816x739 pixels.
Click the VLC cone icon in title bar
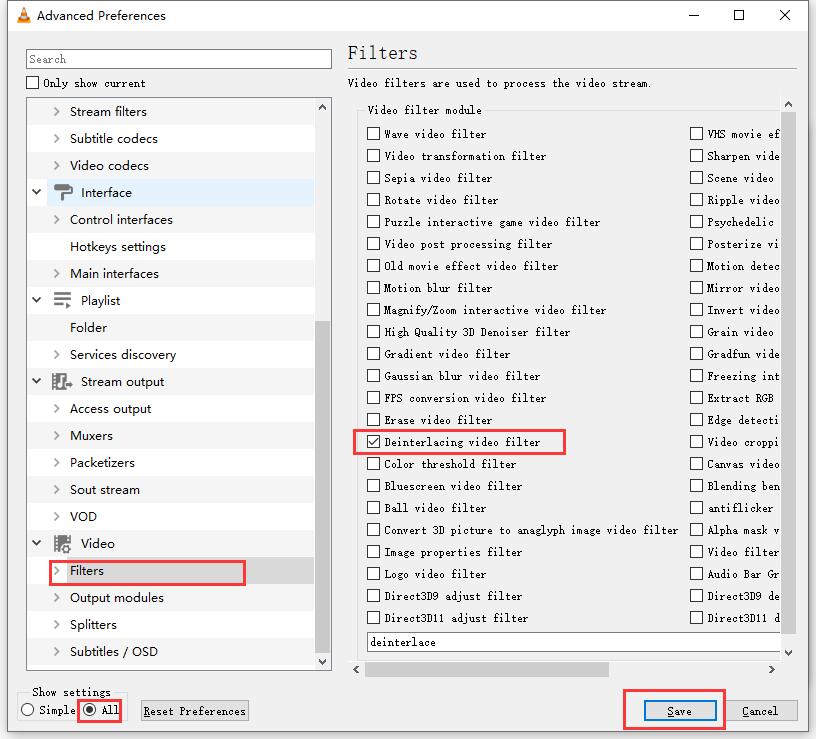(x=18, y=15)
